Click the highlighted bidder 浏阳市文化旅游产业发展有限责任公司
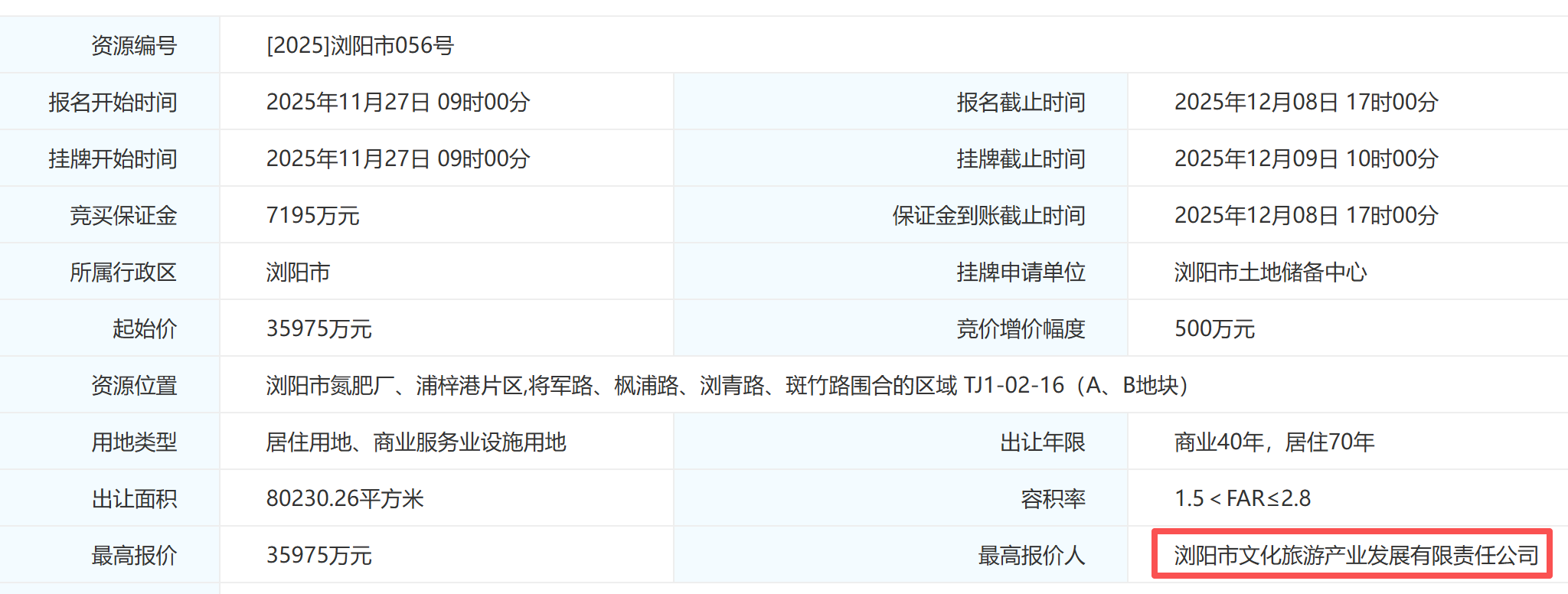 [x=1355, y=556]
